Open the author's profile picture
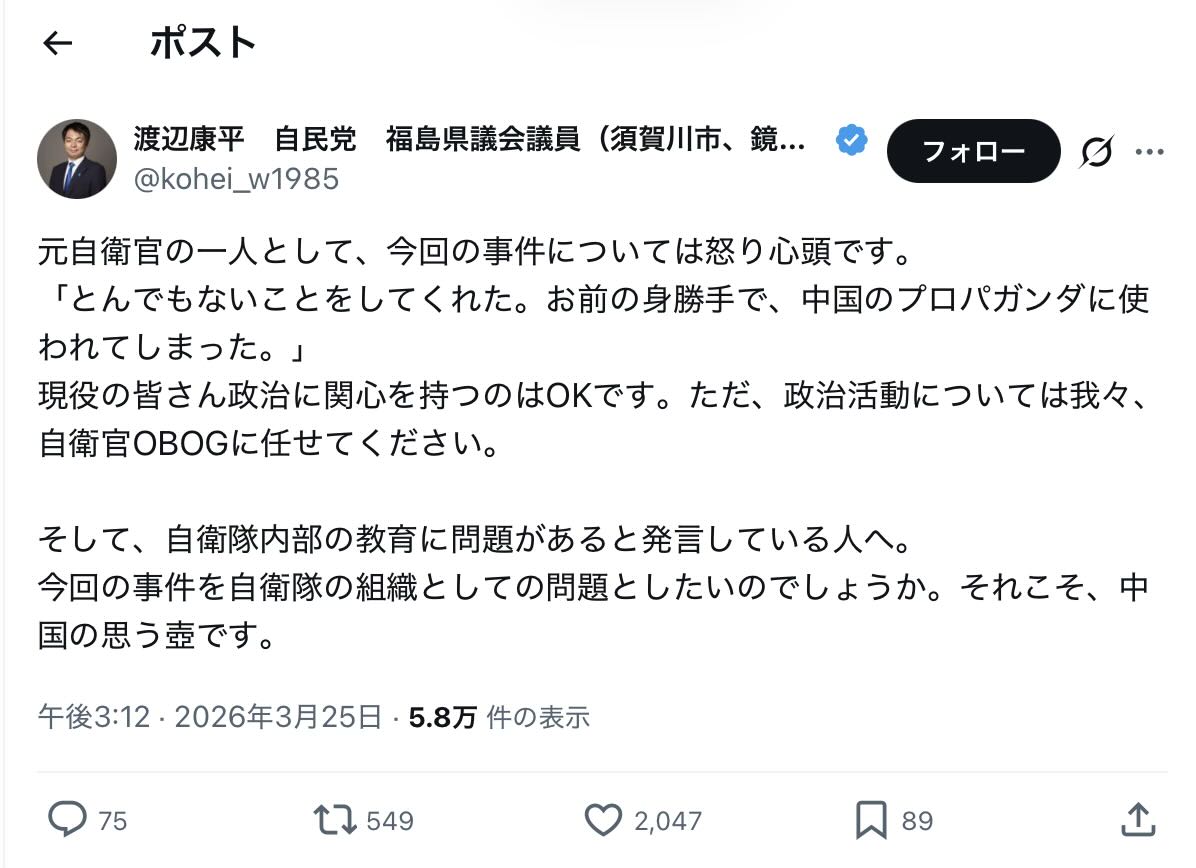 coord(77,159)
